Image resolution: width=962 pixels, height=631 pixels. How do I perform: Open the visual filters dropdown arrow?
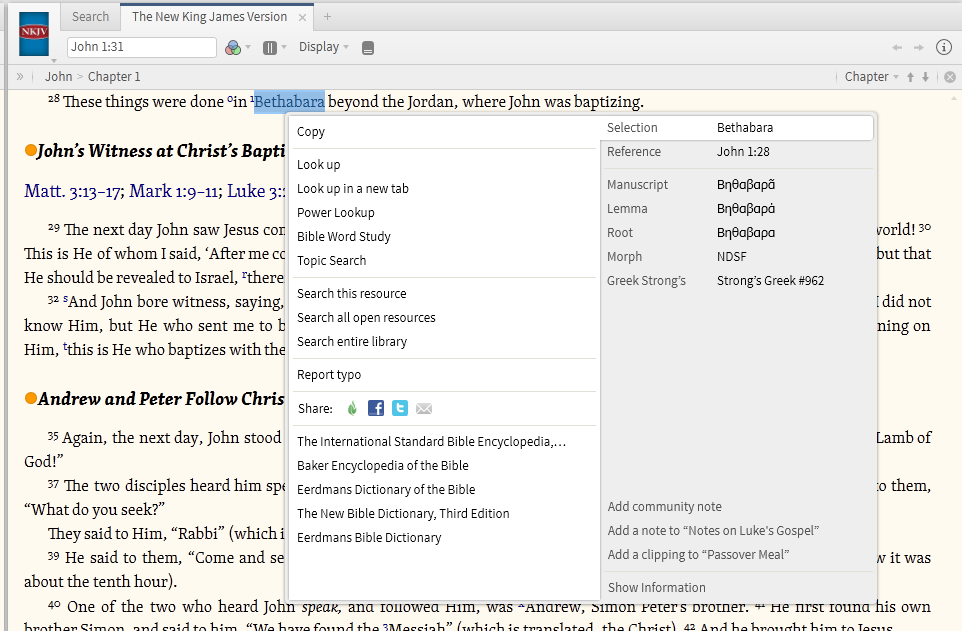click(248, 47)
